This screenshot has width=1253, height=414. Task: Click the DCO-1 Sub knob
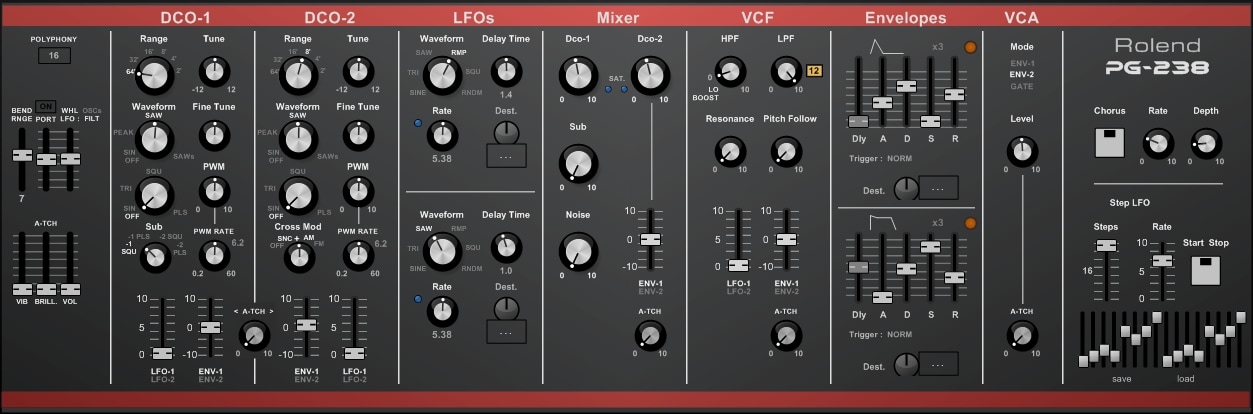(153, 257)
